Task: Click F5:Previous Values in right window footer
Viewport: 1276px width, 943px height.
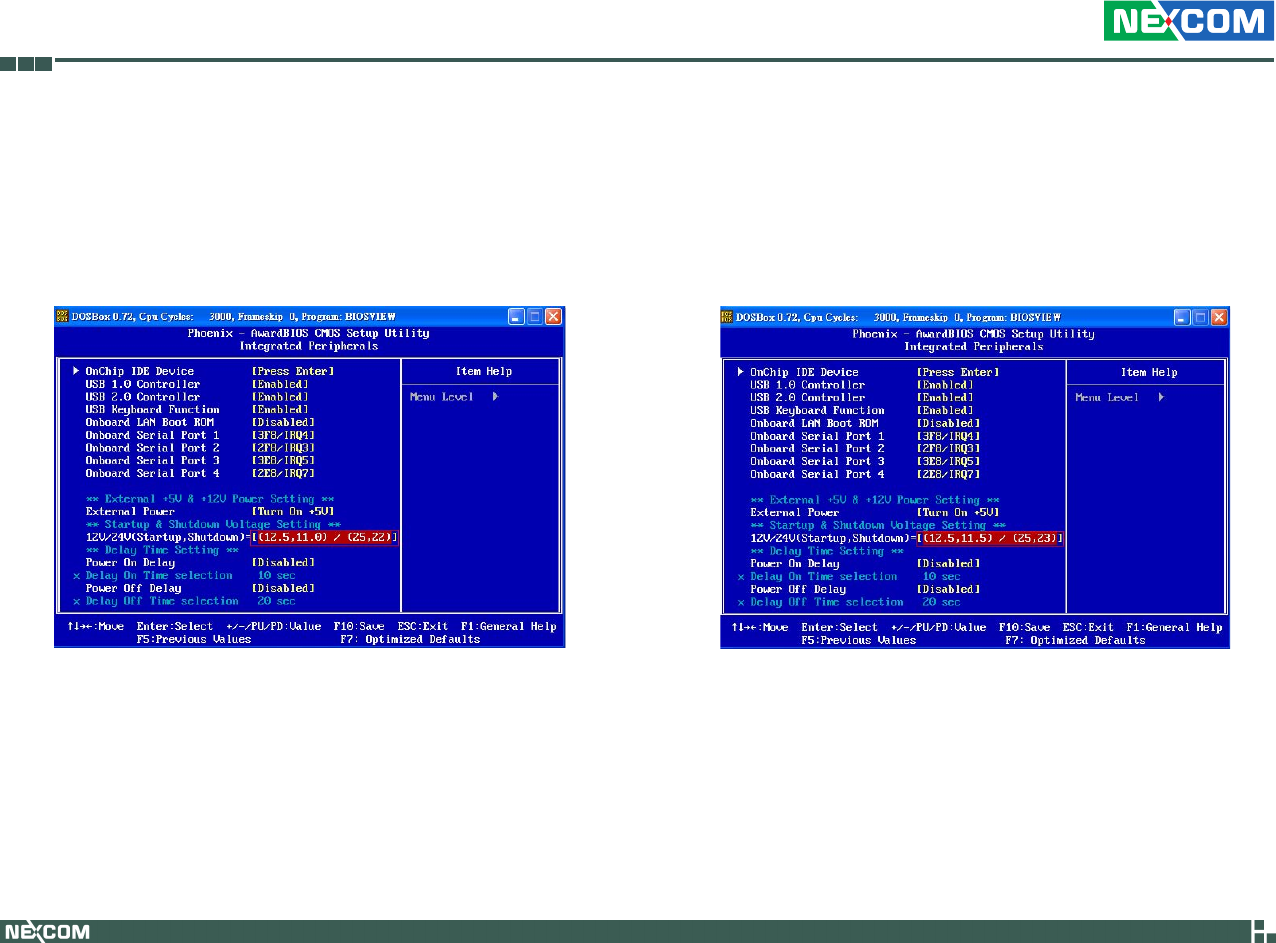Action: point(859,640)
